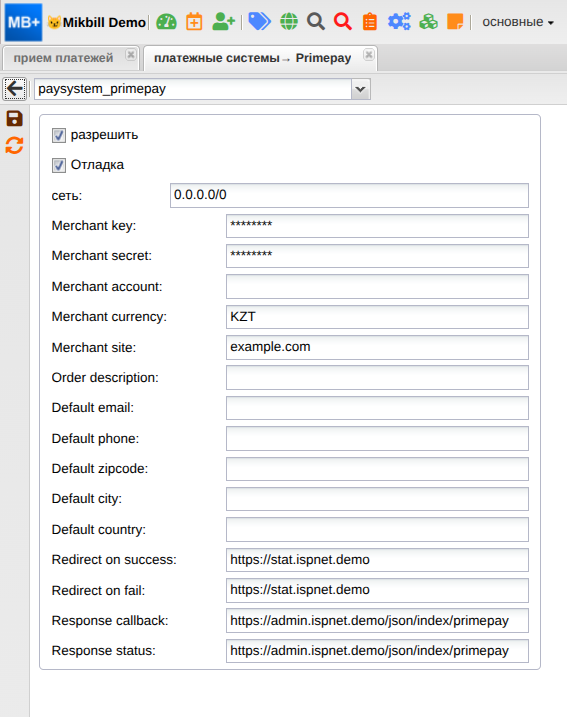Expand the paysystem_primepay dropdown arrow
This screenshot has height=717, width=567.
point(361,89)
